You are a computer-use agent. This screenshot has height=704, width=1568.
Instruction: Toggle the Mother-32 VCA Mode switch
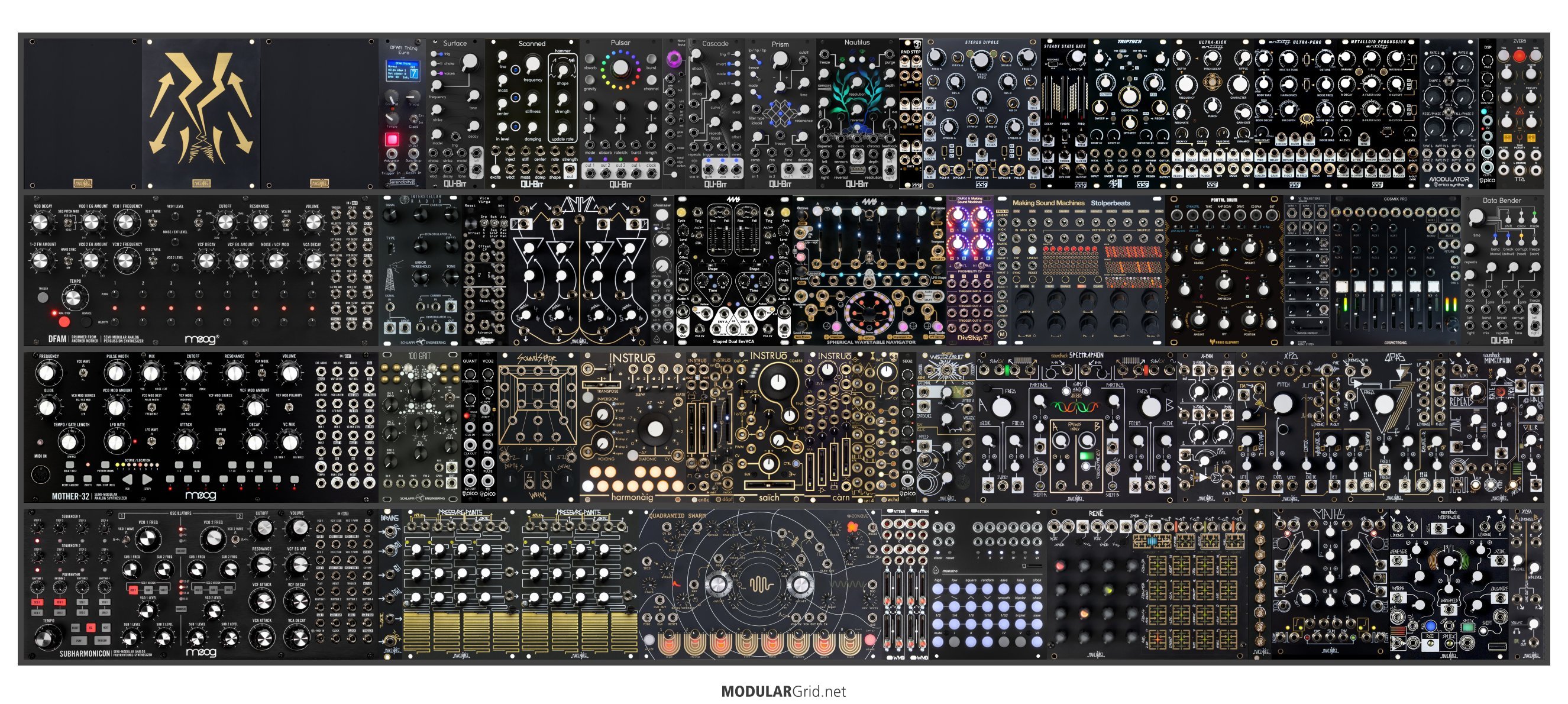point(262,373)
